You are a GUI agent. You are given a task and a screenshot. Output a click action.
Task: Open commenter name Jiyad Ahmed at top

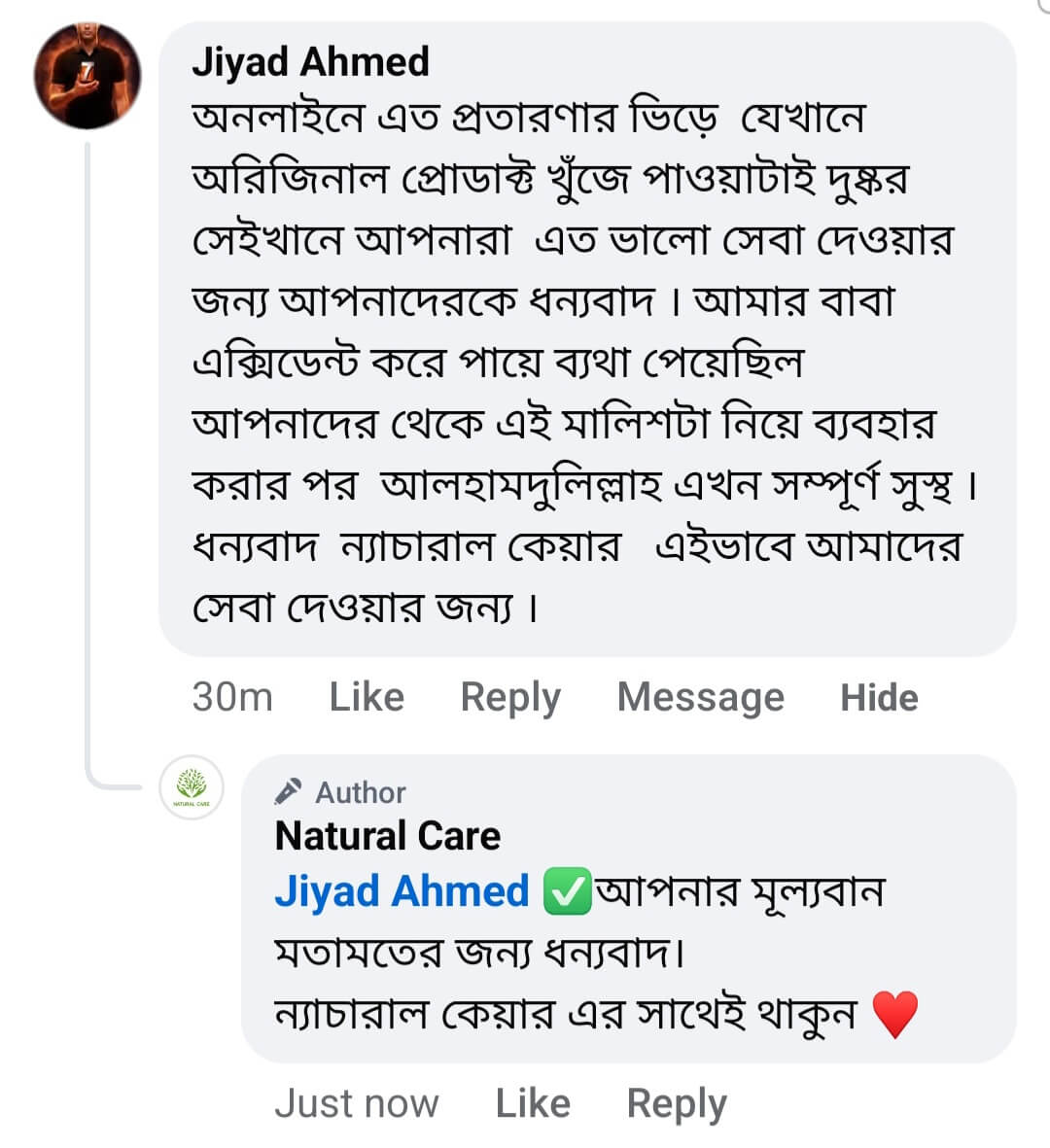point(310,61)
